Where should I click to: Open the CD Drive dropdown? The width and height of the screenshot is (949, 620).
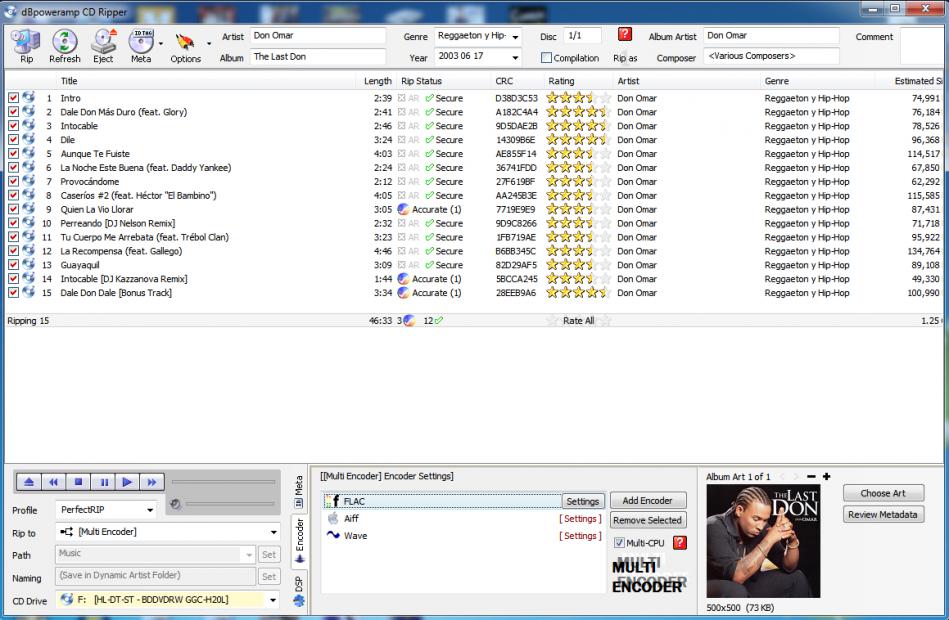point(273,600)
